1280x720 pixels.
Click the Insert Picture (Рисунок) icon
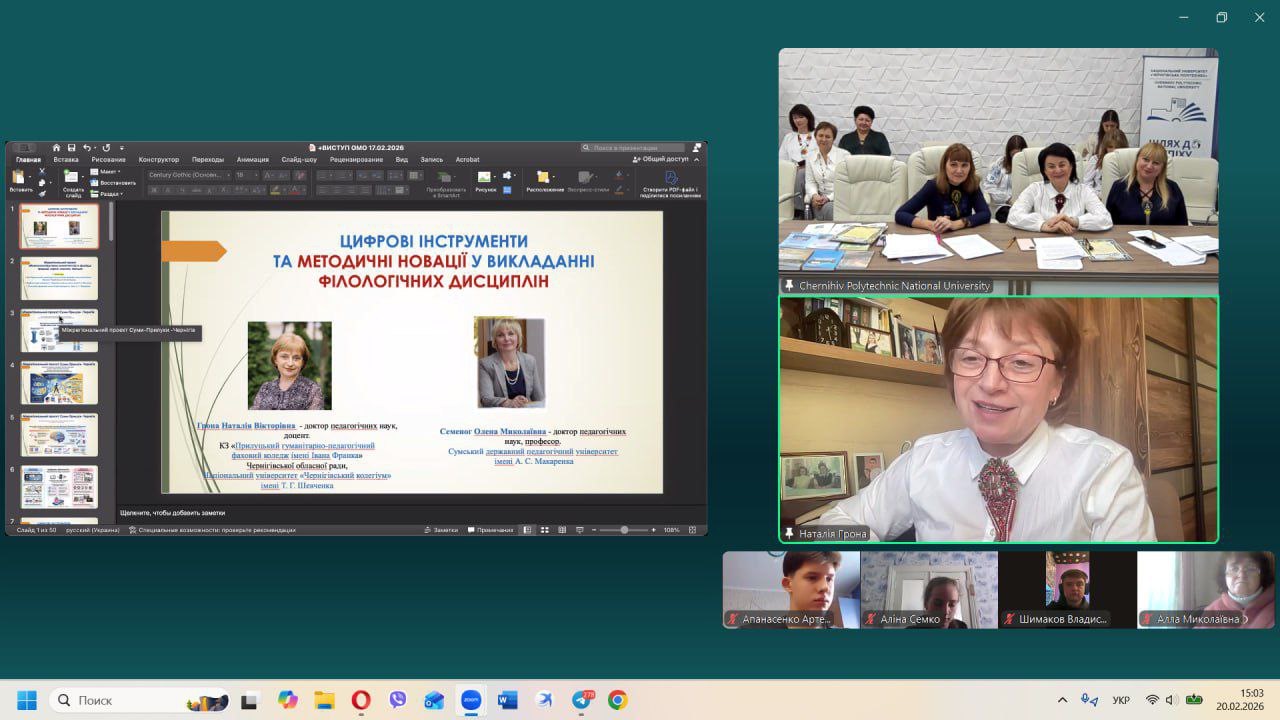(484, 178)
